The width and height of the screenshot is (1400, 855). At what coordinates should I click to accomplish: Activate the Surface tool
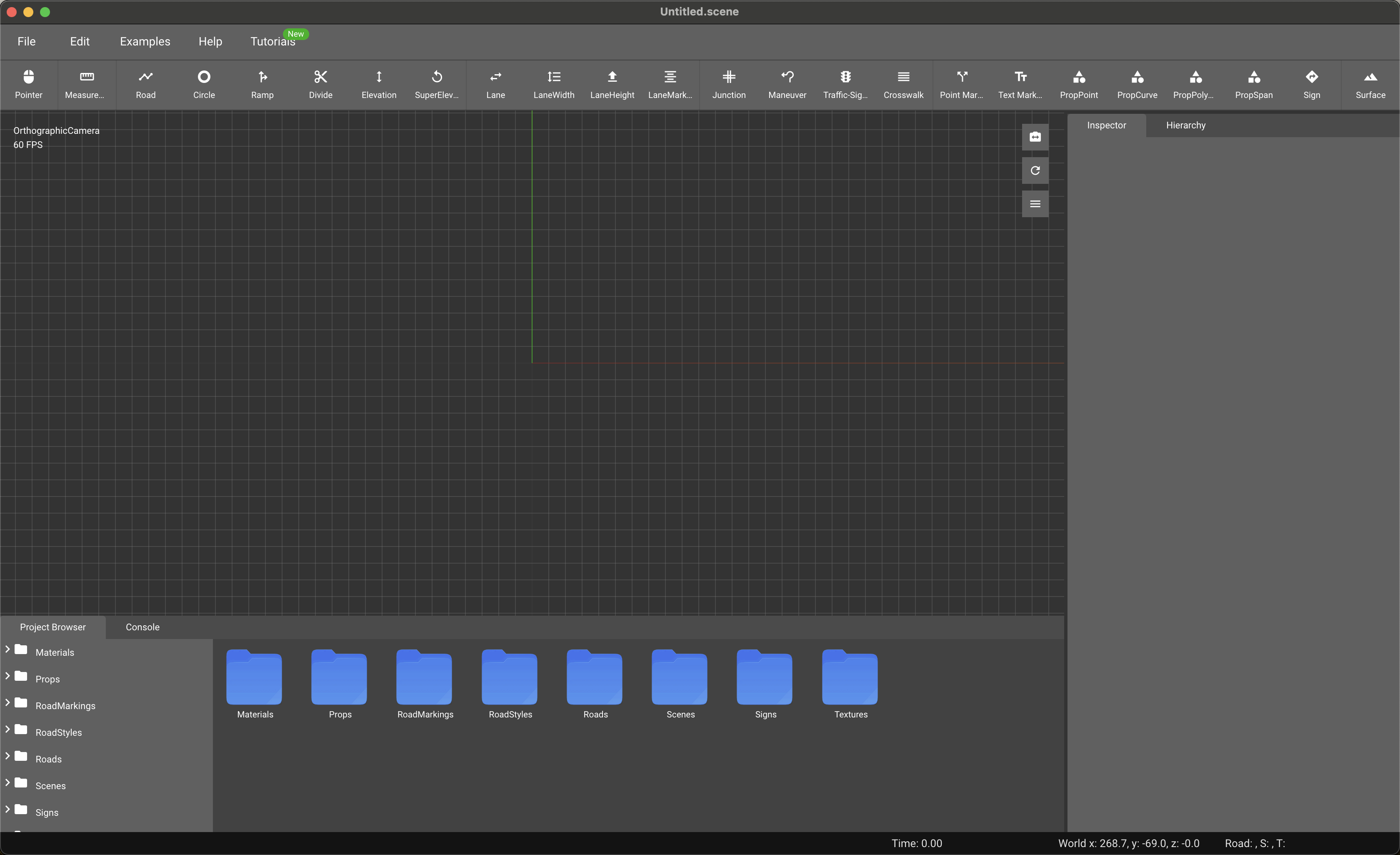coord(1370,85)
